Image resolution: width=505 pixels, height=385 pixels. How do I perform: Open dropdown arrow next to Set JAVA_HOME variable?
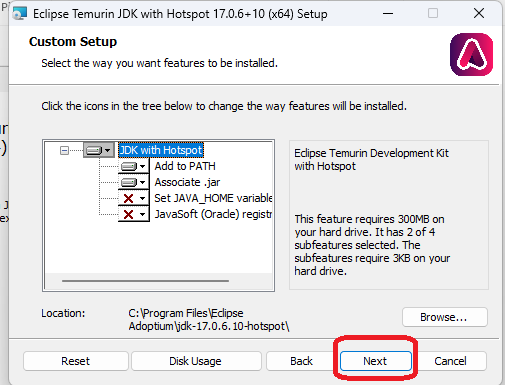(143, 198)
